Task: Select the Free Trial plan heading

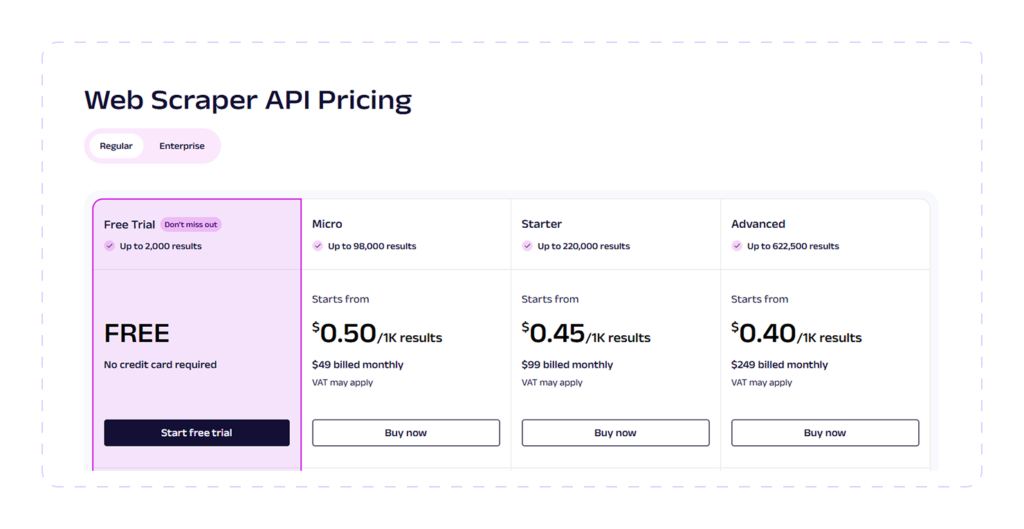Action: [129, 225]
